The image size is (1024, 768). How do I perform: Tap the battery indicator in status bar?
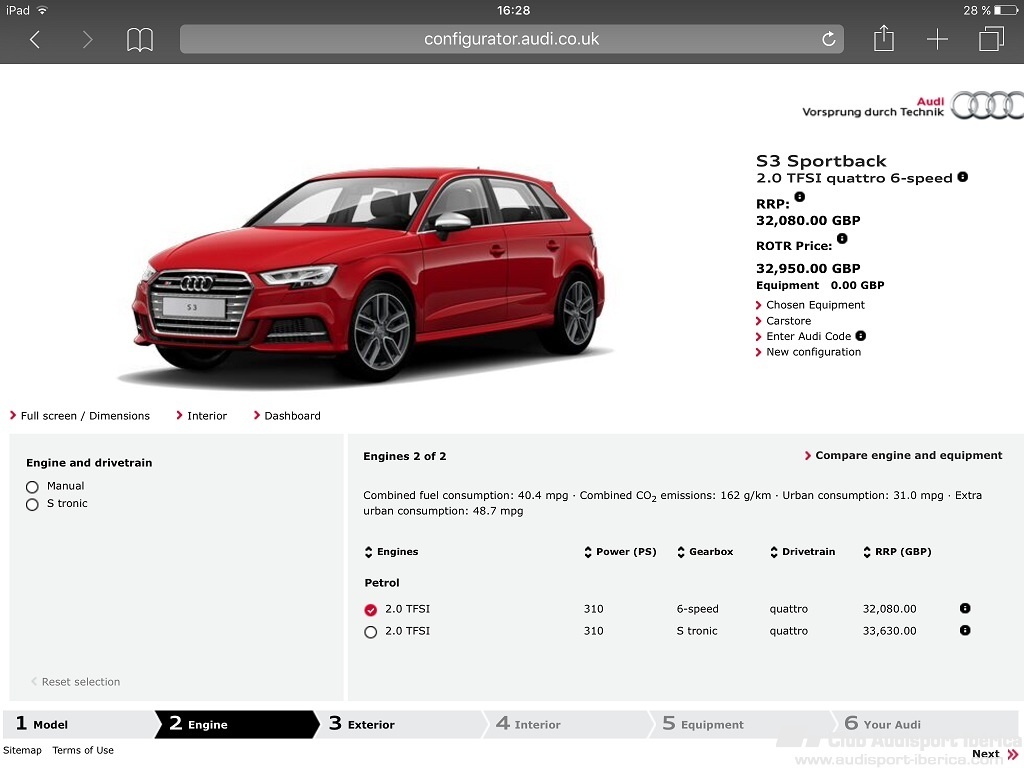point(1007,10)
